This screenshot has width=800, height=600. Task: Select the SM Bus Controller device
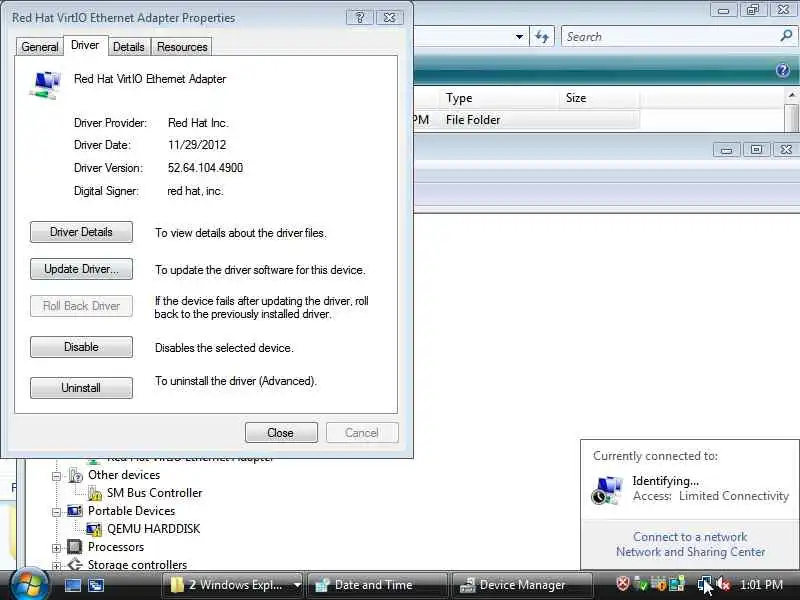155,493
